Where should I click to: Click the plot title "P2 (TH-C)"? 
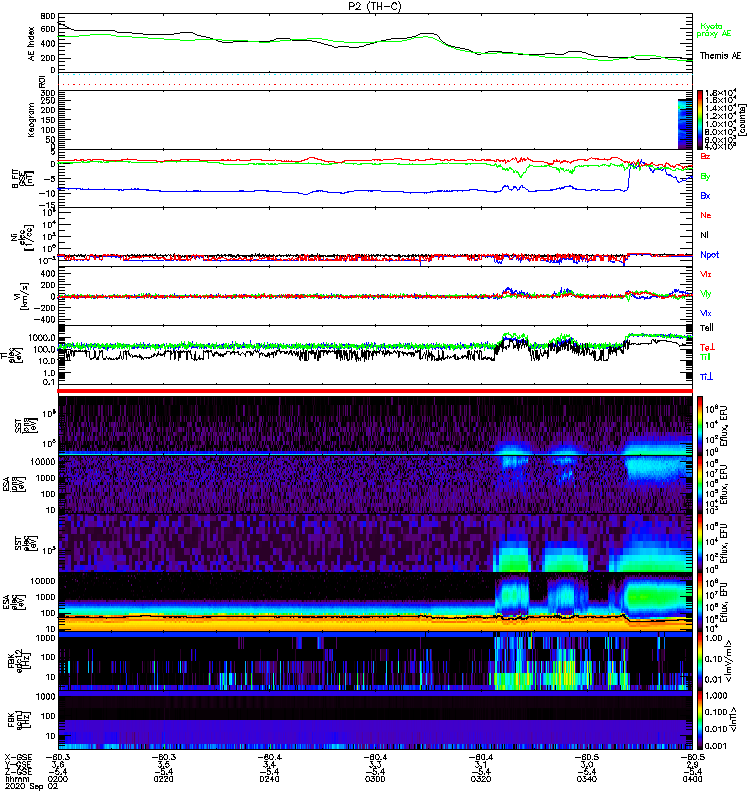(375, 6)
